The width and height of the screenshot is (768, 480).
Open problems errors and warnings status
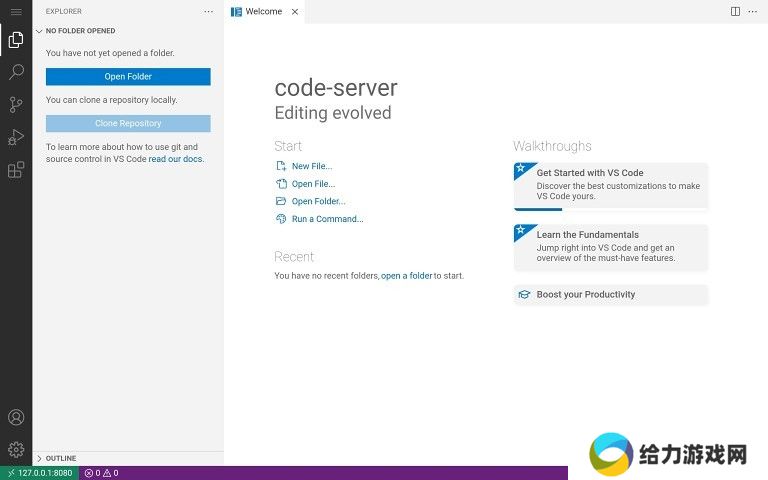click(101, 473)
